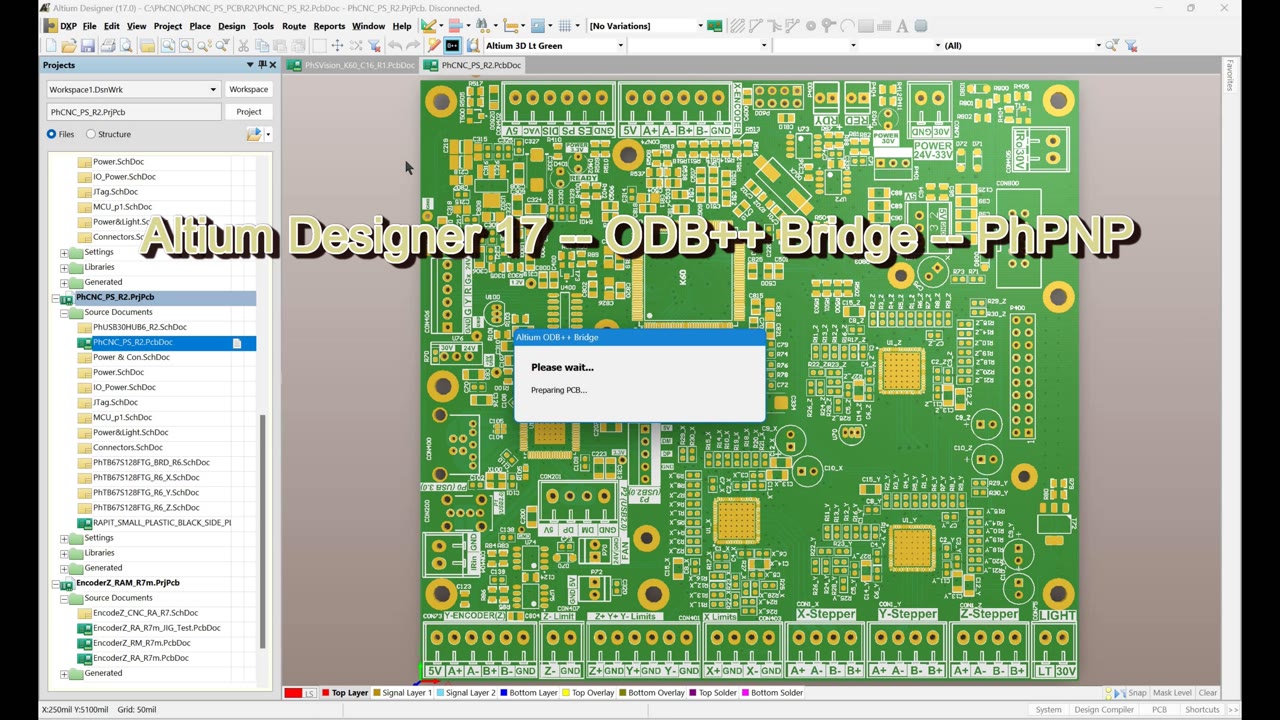Viewport: 1280px width, 720px height.
Task: Open the Design Compiler panel button
Action: tap(1104, 710)
